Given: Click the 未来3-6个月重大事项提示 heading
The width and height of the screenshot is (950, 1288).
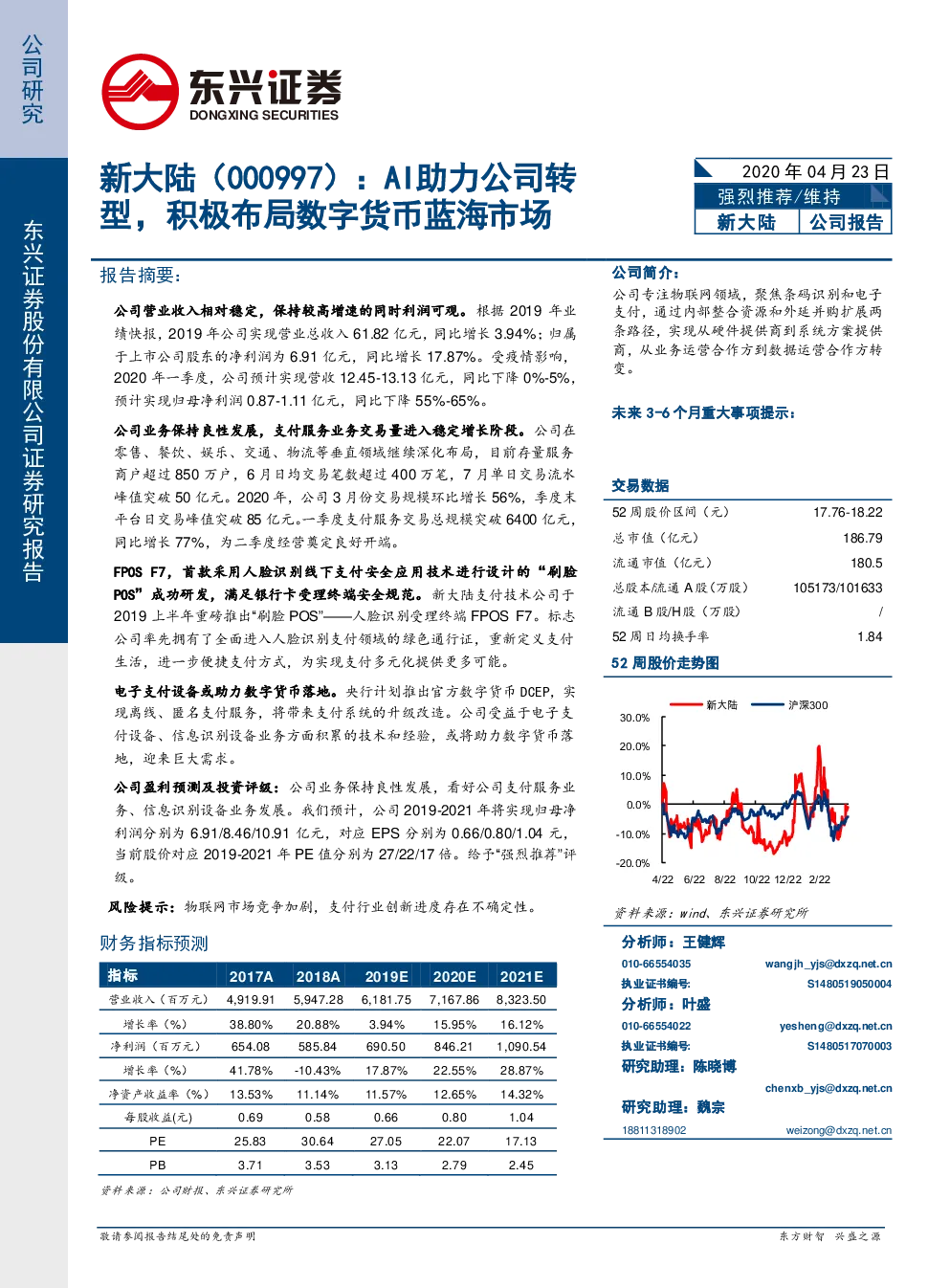Looking at the screenshot, I should pos(703,413).
